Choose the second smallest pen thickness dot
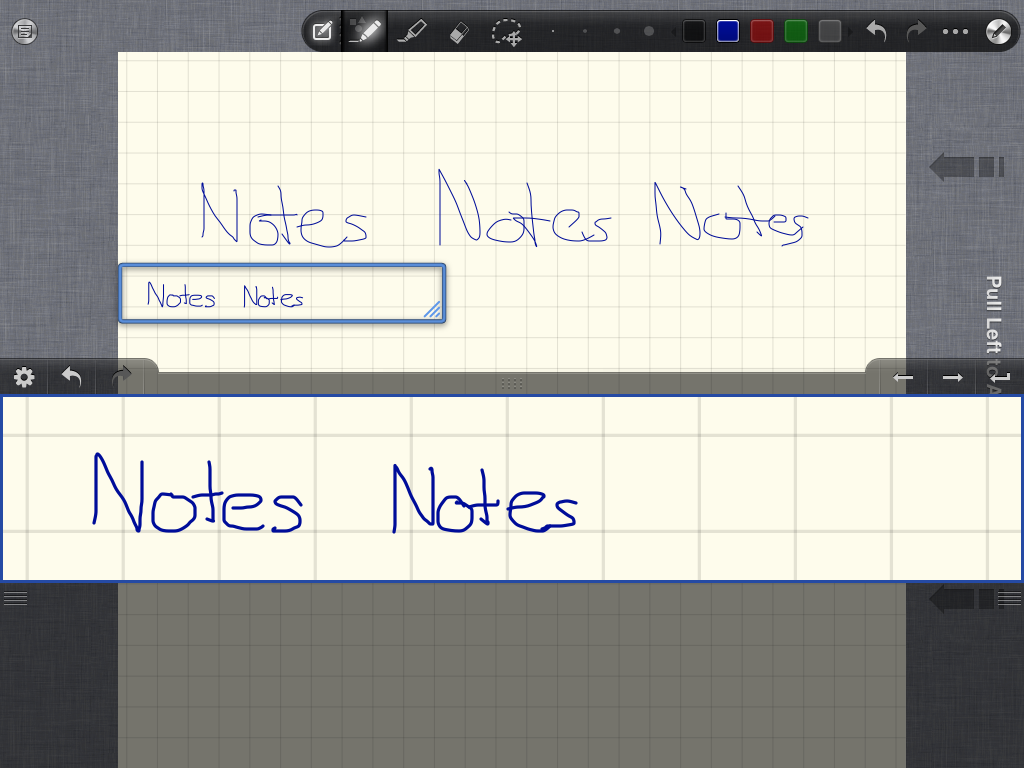Image resolution: width=1024 pixels, height=768 pixels. click(584, 31)
